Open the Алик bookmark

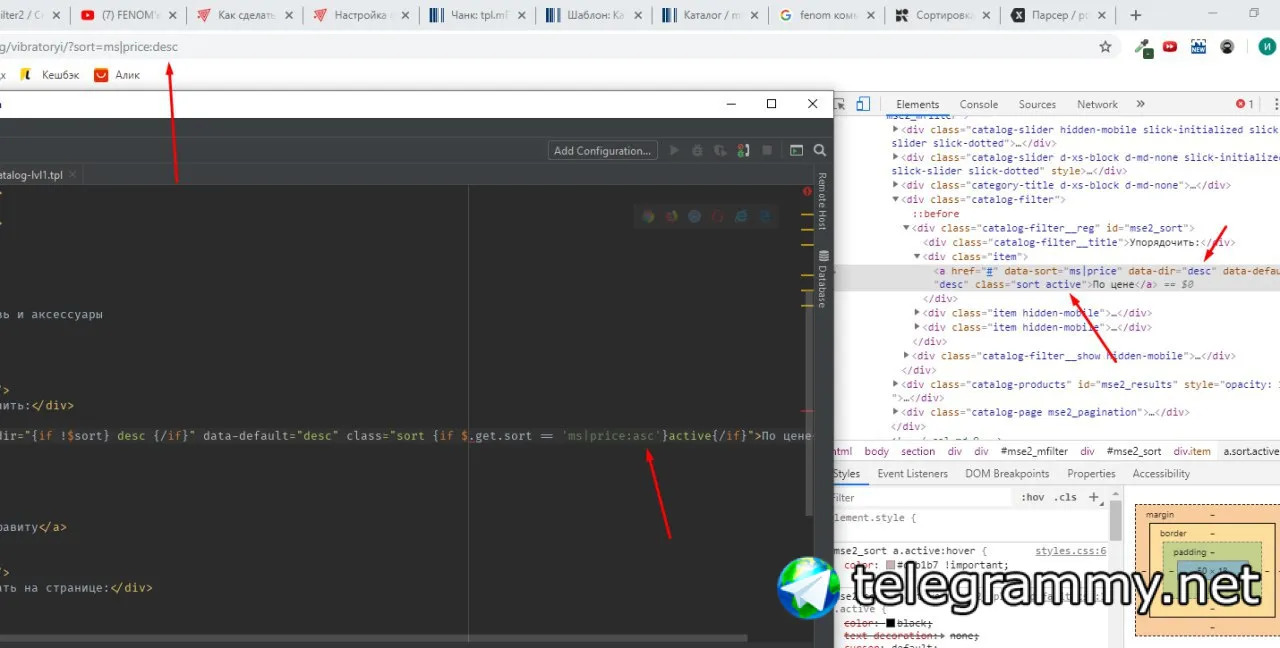coord(118,75)
